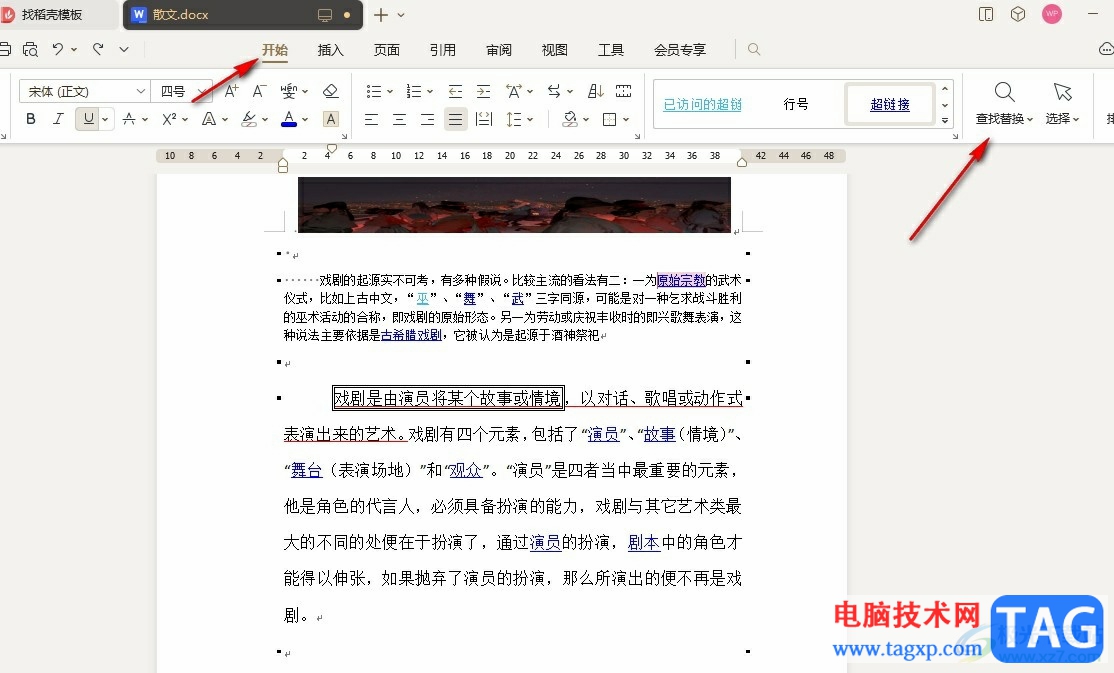The height and width of the screenshot is (673, 1114).
Task: Apply distributed alignment
Action: [484, 119]
